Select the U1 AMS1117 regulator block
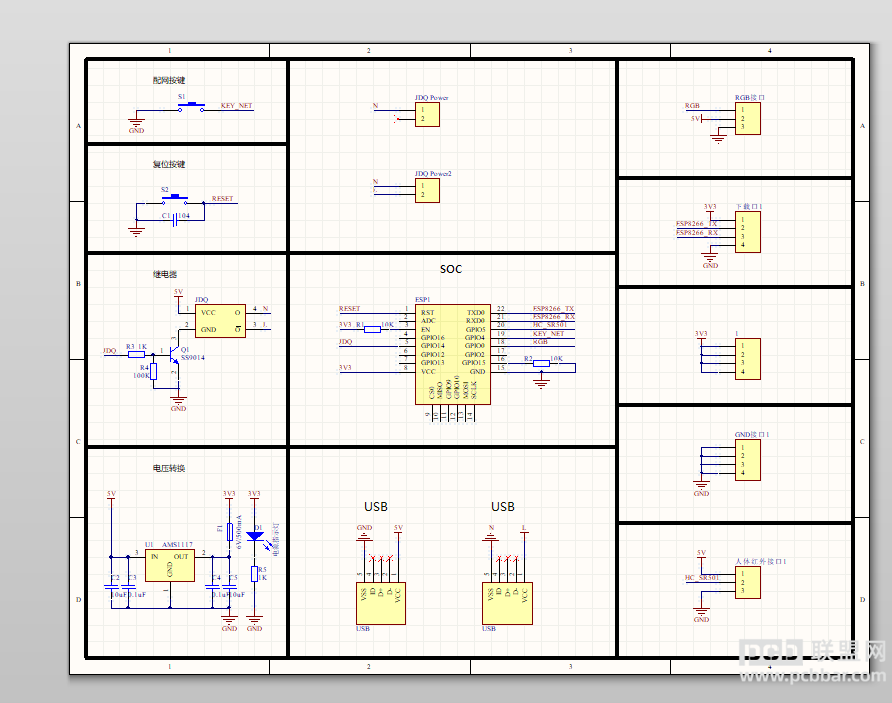The width and height of the screenshot is (892, 703). pyautogui.click(x=170, y=565)
